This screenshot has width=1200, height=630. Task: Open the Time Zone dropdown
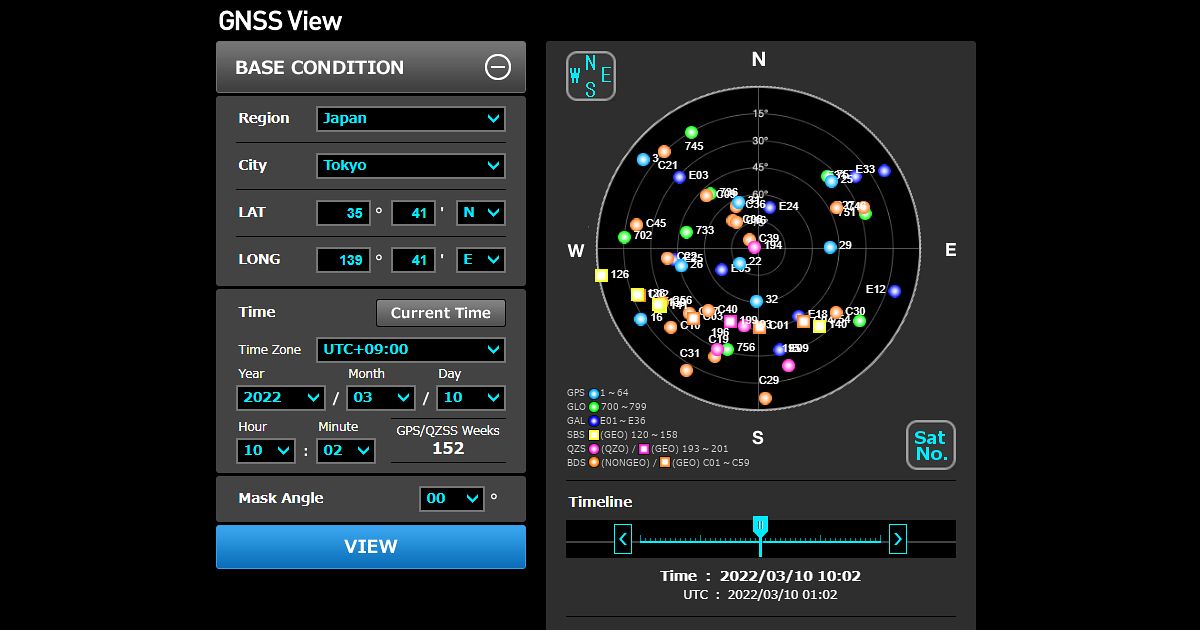(x=410, y=349)
